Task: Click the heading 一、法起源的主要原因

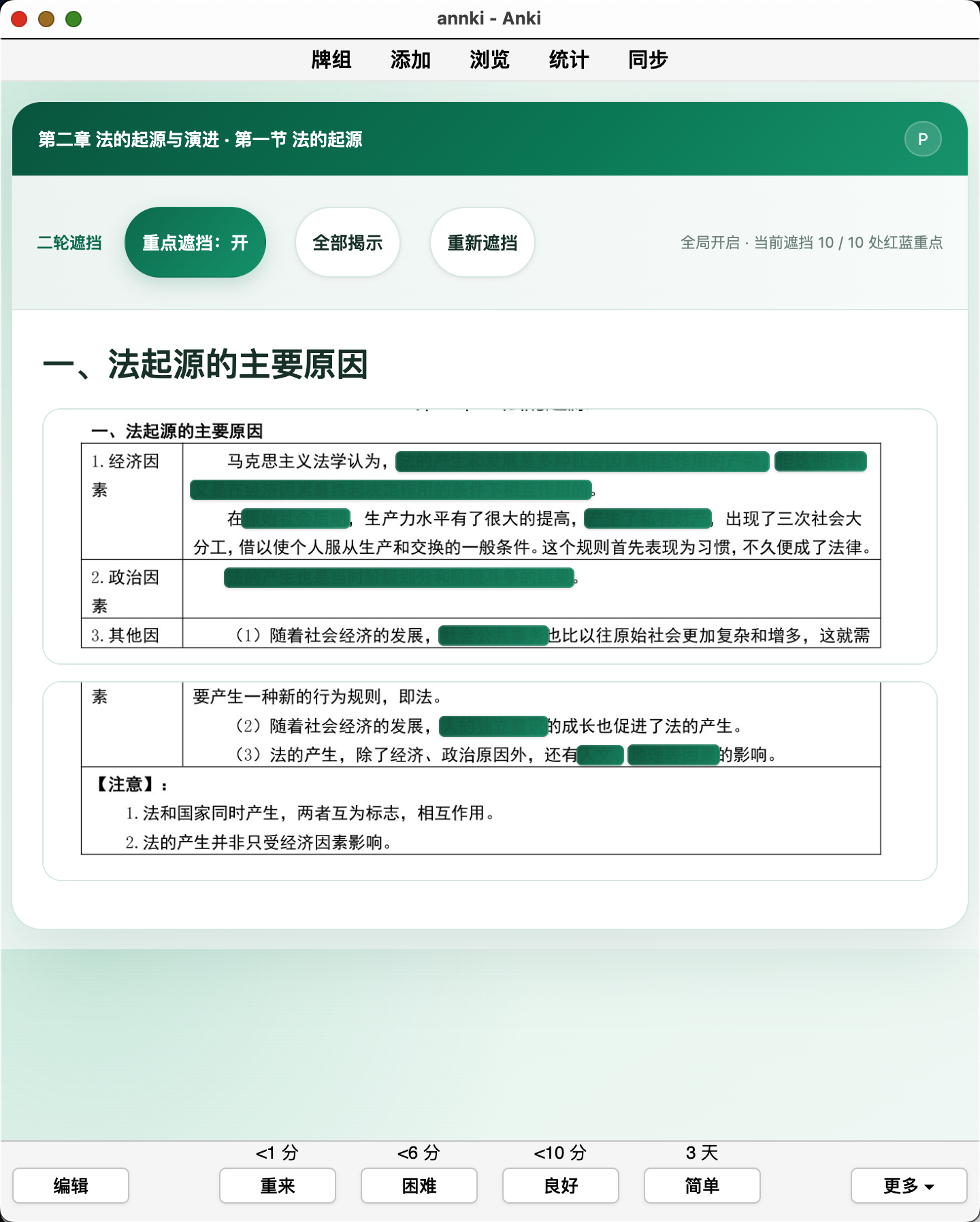Action: click(205, 364)
